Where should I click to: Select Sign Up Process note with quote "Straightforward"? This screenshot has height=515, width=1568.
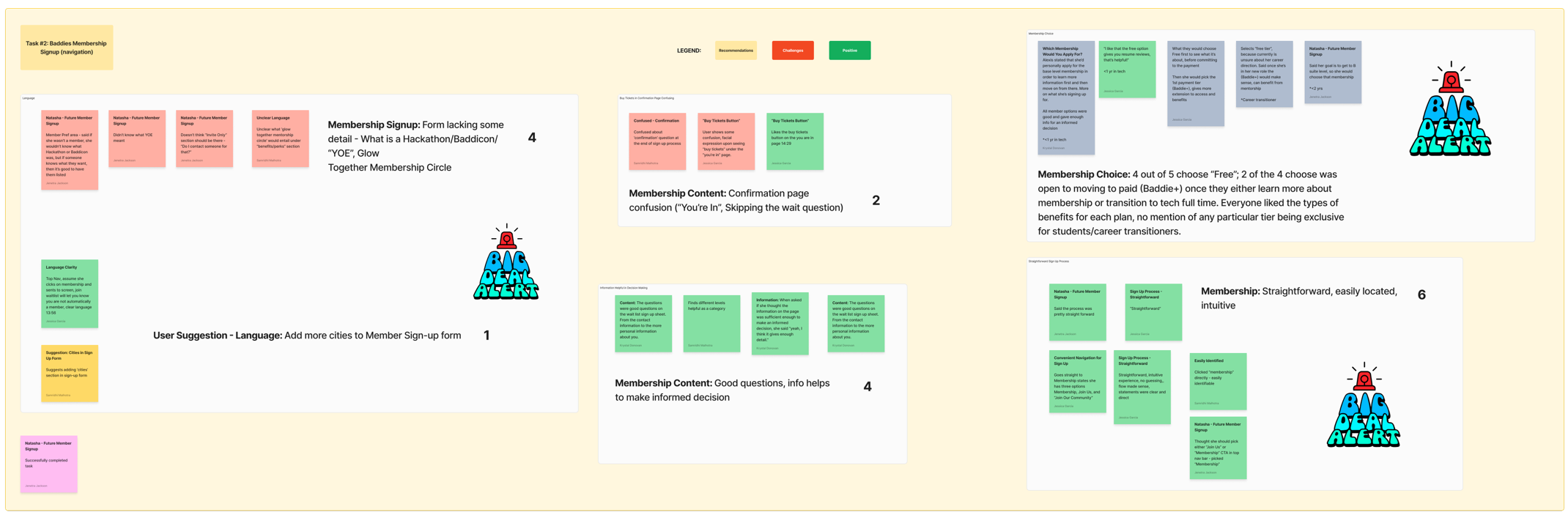point(1153,312)
